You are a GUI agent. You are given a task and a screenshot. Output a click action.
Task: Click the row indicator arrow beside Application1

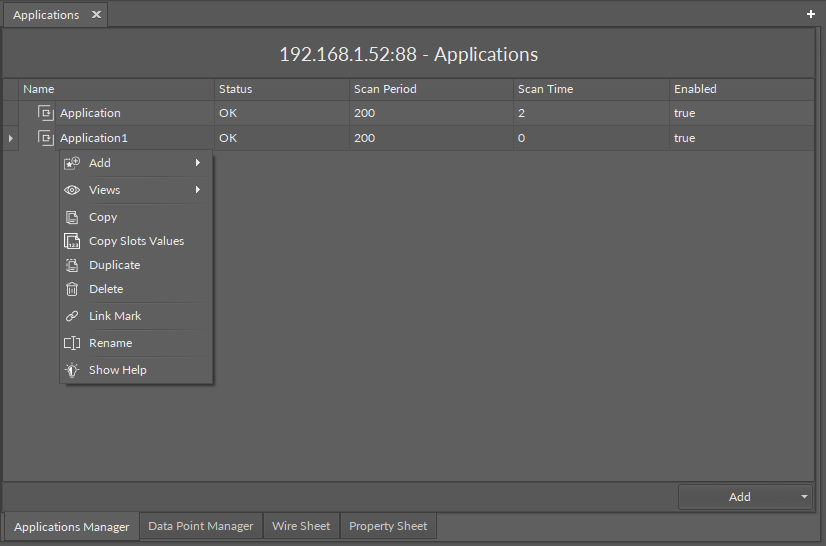pyautogui.click(x=10, y=138)
